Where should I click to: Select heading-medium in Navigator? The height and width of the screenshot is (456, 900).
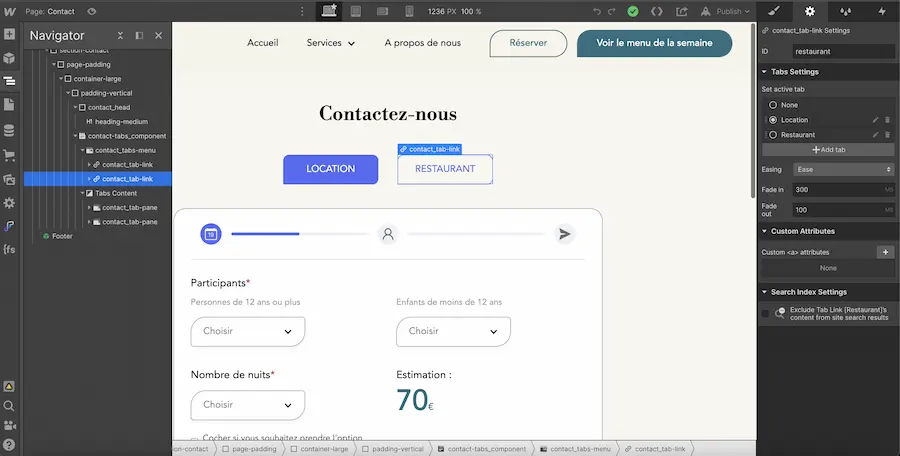coord(121,122)
